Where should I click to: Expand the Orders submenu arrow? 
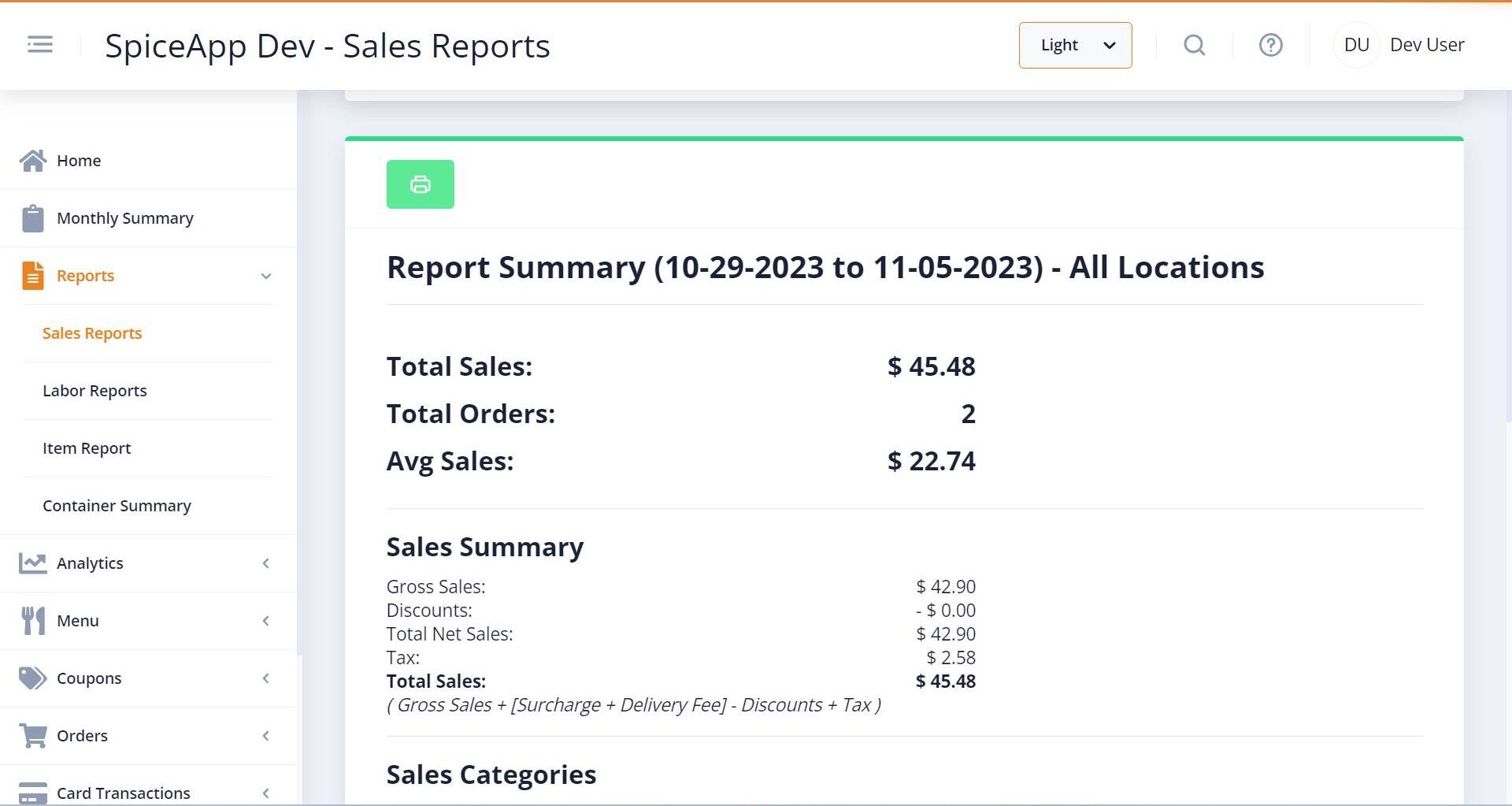pos(266,736)
